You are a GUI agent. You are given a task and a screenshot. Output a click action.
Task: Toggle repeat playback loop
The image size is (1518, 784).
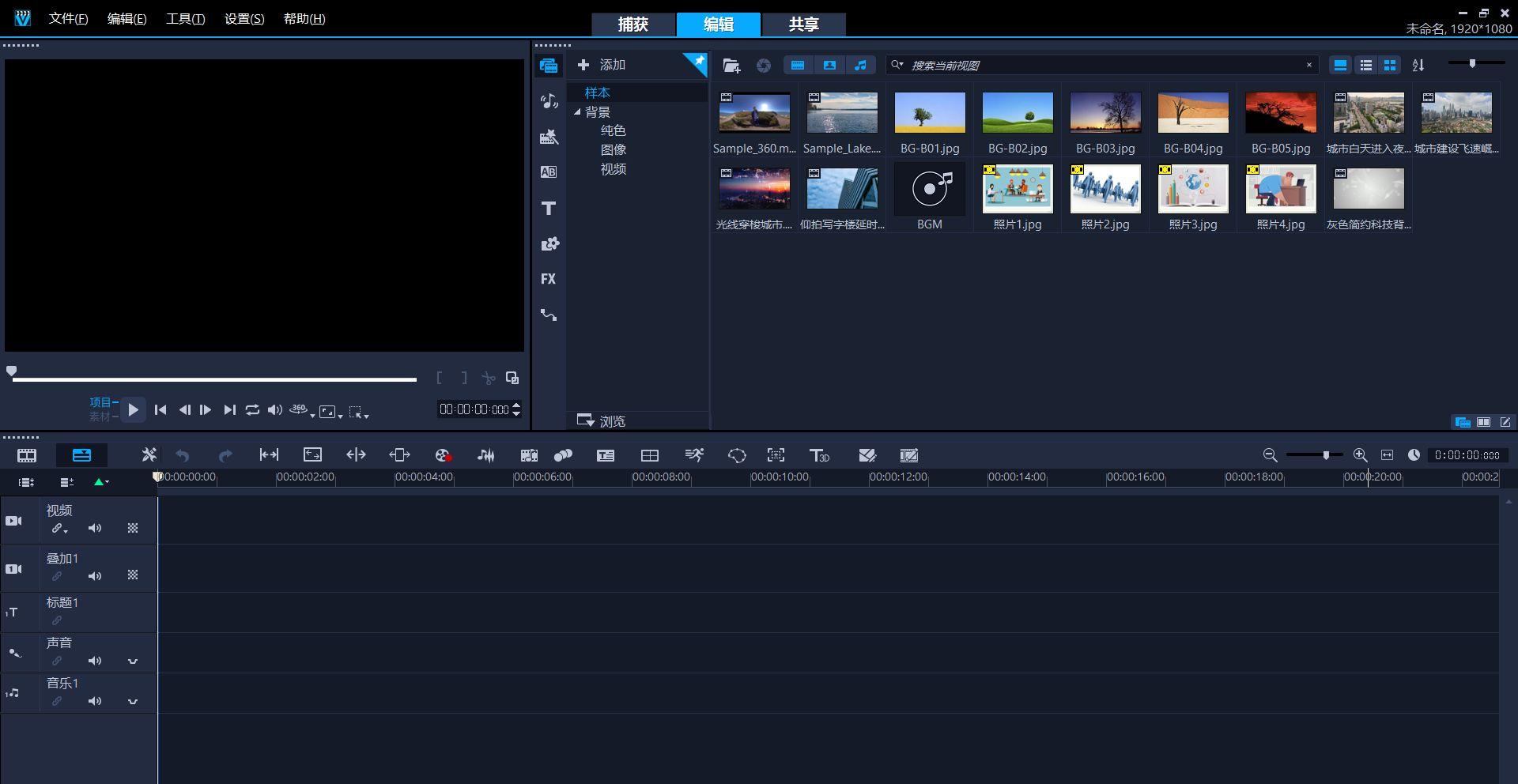pos(252,409)
